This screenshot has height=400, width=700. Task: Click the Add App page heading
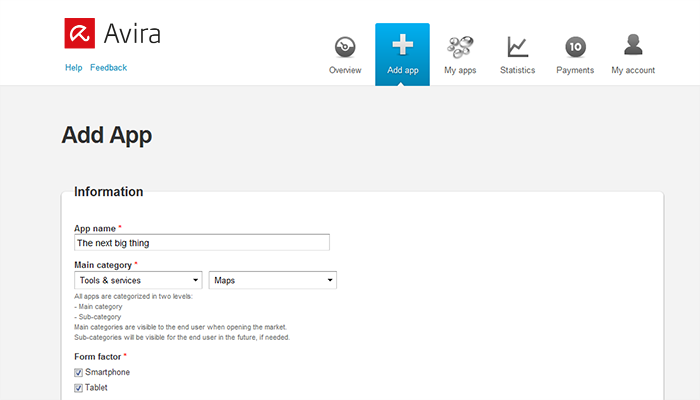[x=107, y=135]
